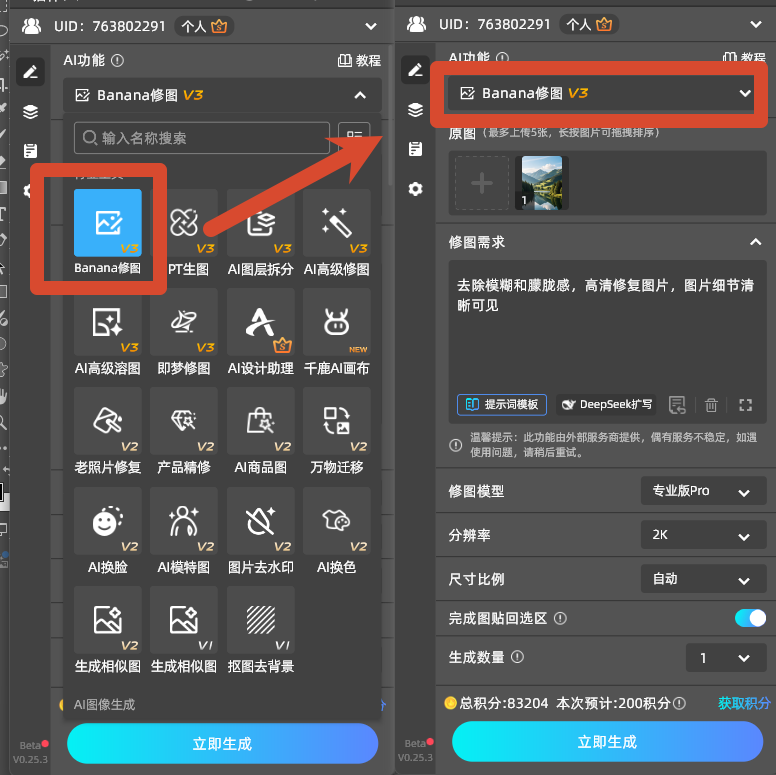
Task: Delete prompt text with trash icon
Action: pyautogui.click(x=711, y=405)
